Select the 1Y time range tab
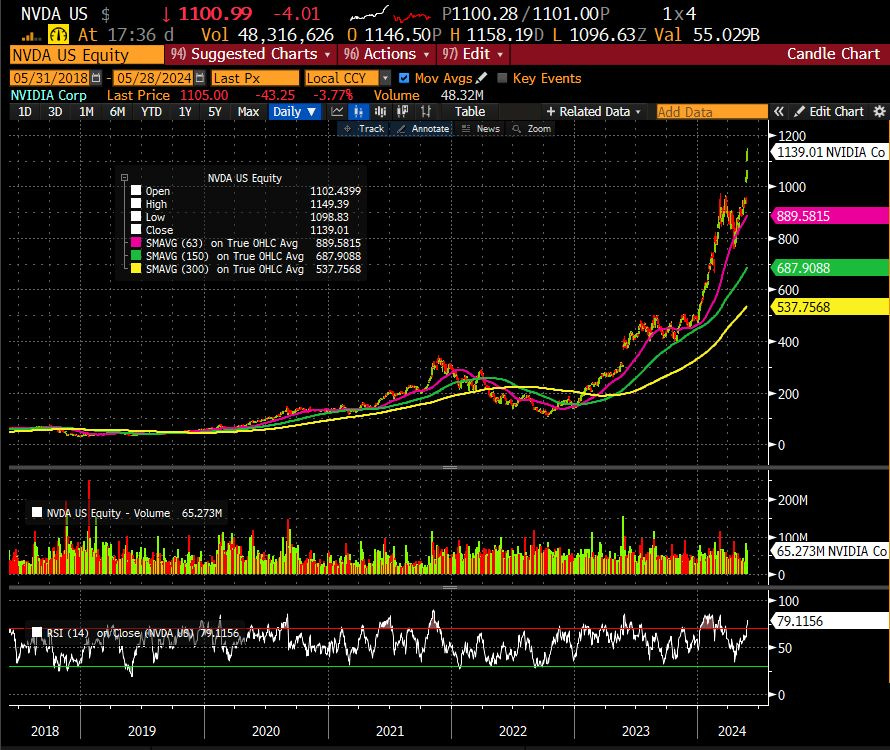This screenshot has width=890, height=750. point(185,111)
